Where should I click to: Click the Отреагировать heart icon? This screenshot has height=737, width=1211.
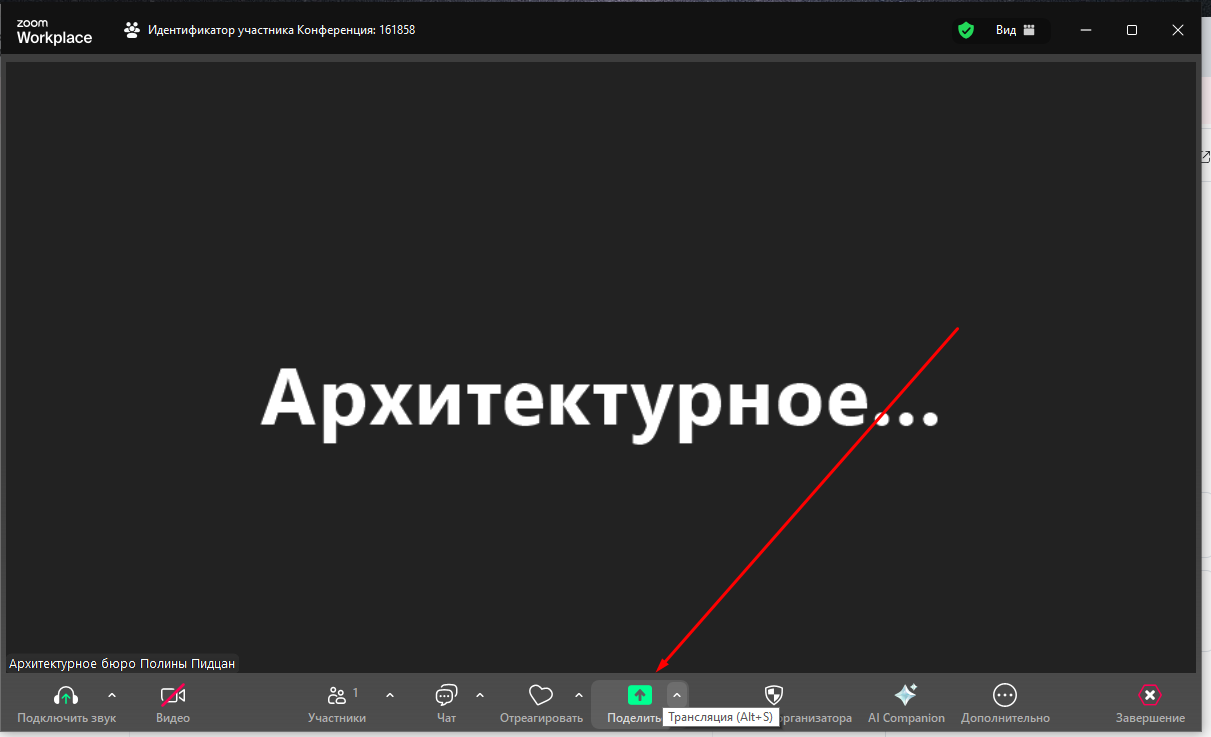click(x=541, y=695)
